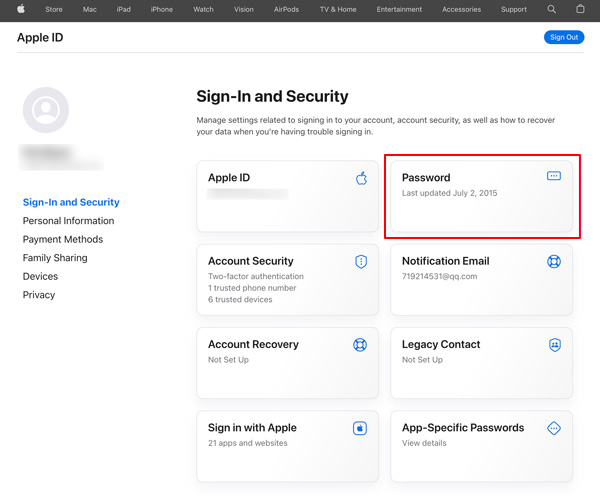Click '6 trusted devices' text
Viewport: 600px width, 496px height.
(240, 300)
